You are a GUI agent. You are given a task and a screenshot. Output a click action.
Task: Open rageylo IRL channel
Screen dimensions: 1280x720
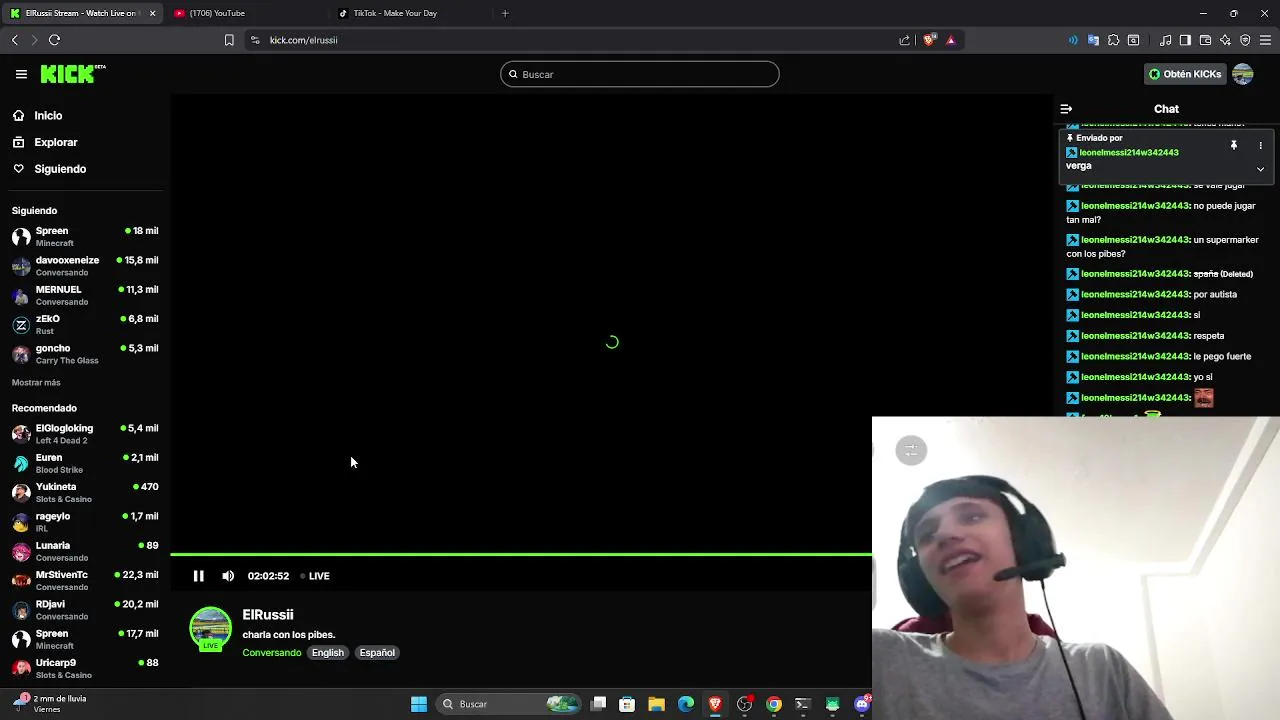(x=85, y=522)
